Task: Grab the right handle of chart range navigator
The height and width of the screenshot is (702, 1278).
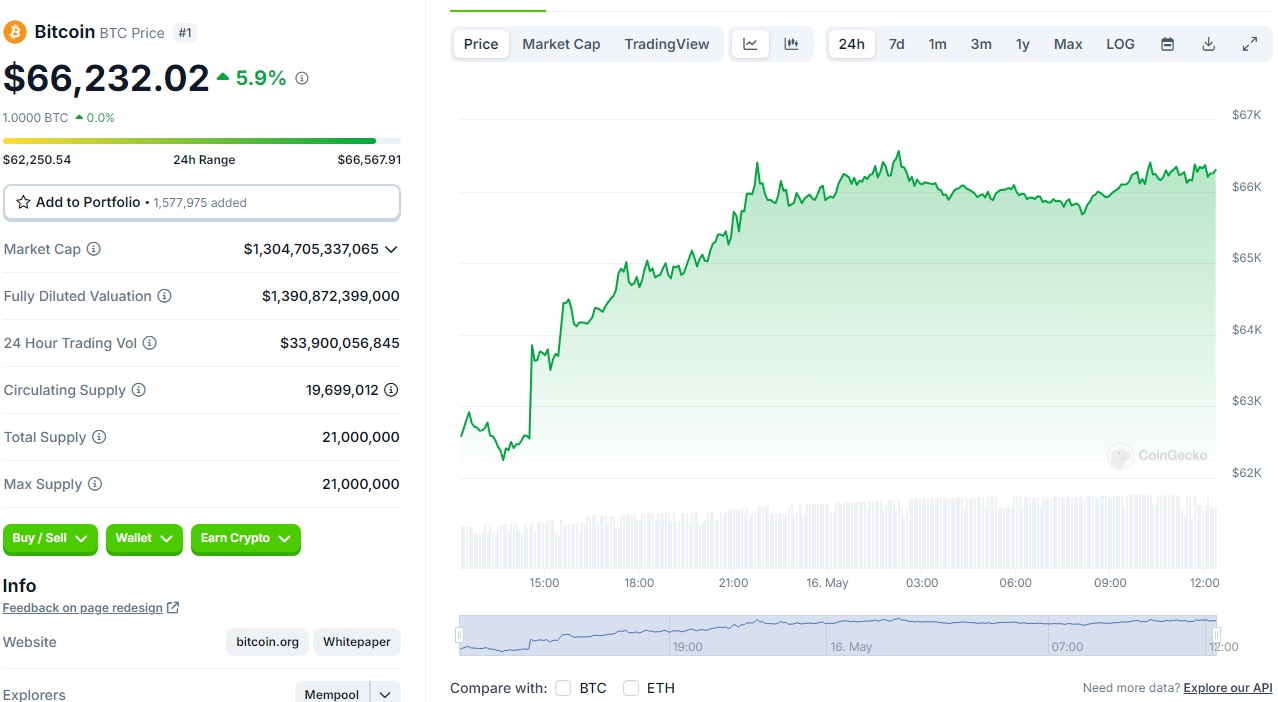Action: [x=1216, y=635]
